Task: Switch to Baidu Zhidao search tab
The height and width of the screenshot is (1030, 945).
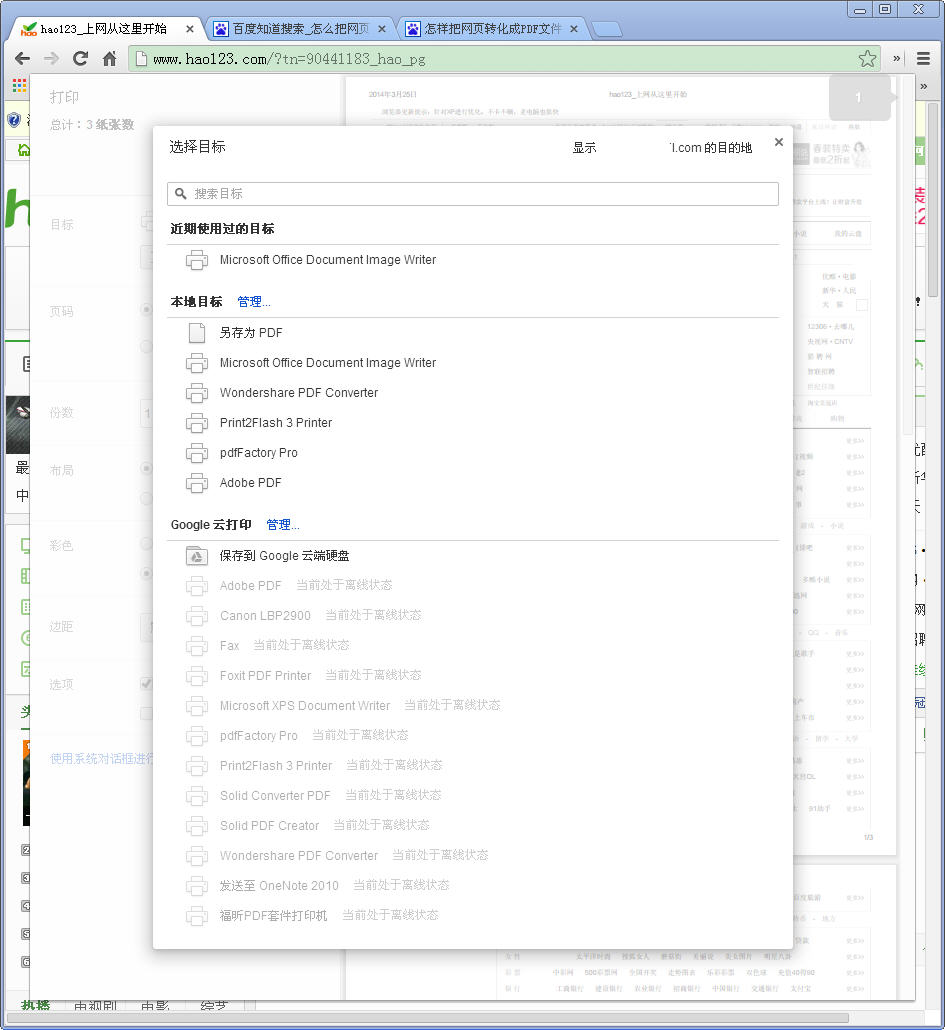Action: pyautogui.click(x=299, y=29)
